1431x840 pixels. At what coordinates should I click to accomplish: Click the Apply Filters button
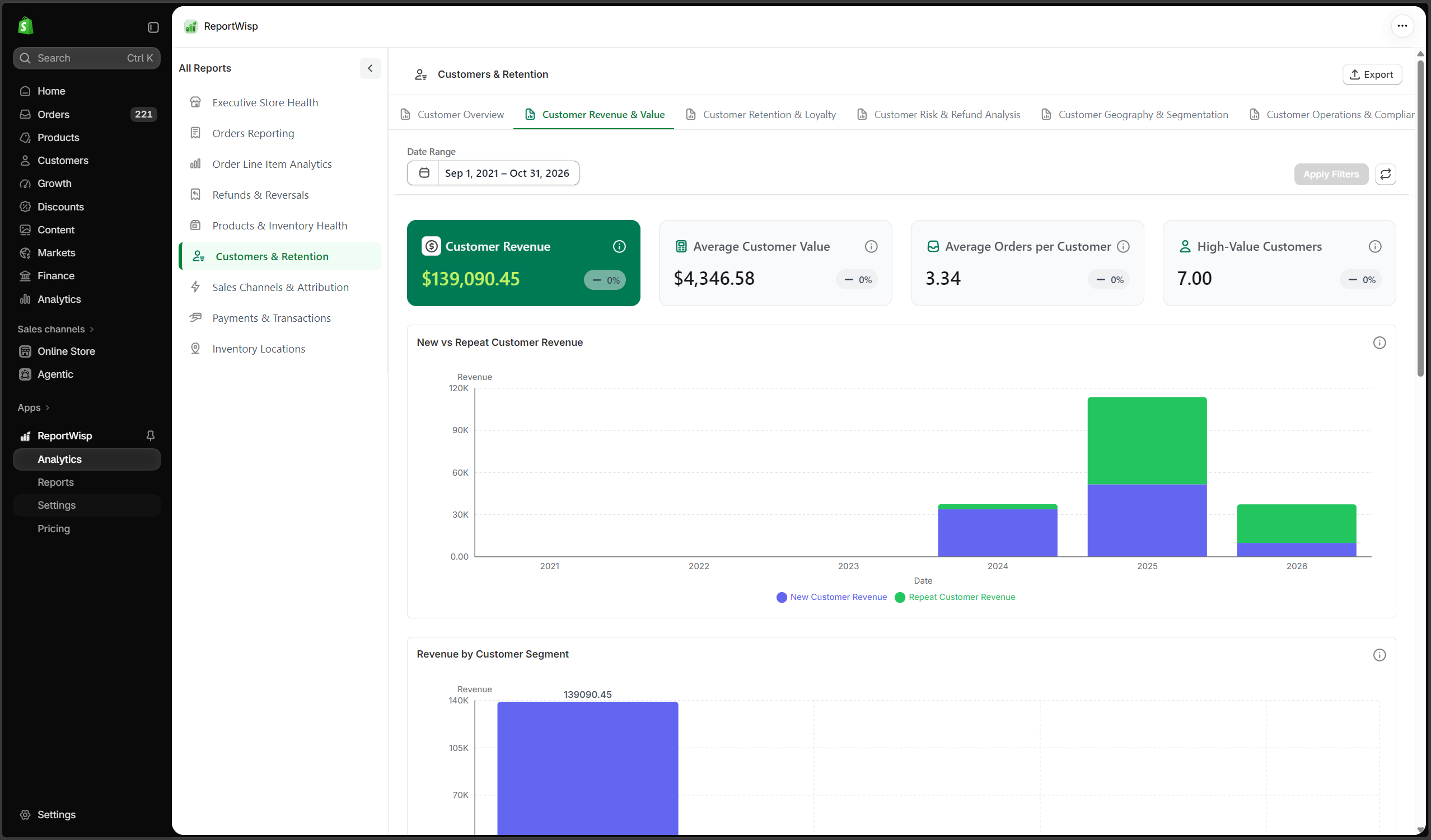1330,174
